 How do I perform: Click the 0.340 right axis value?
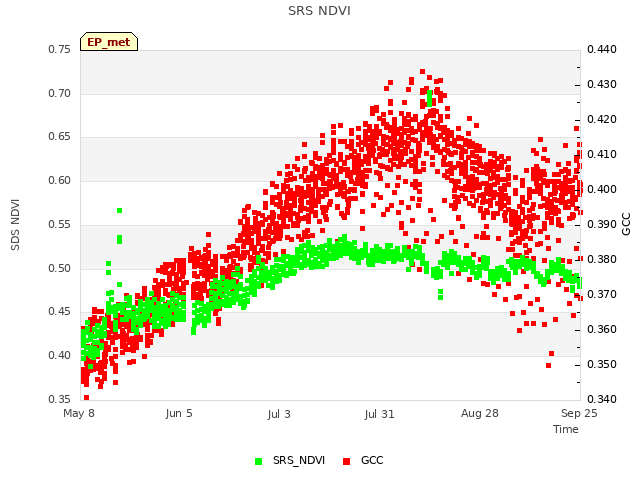point(602,399)
